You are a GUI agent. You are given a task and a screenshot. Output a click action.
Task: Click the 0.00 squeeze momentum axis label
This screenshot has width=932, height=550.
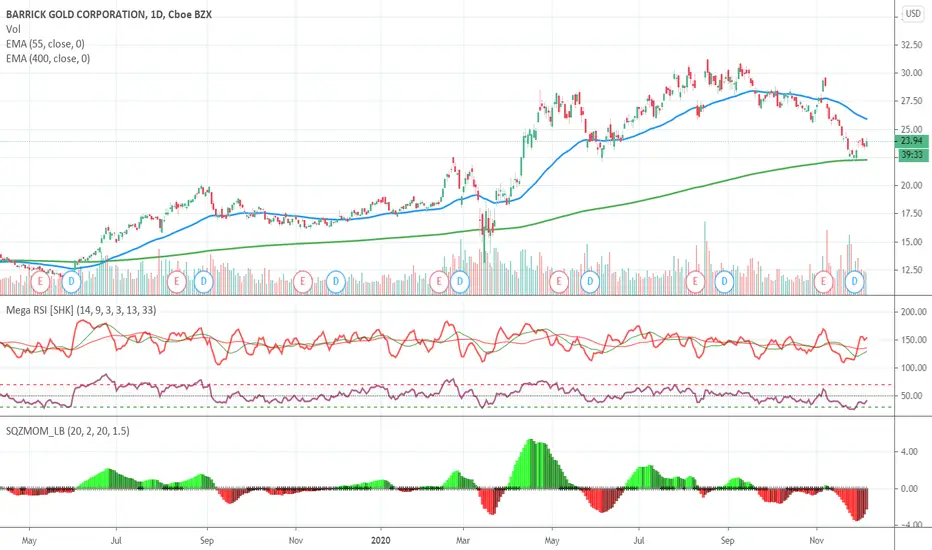click(909, 489)
